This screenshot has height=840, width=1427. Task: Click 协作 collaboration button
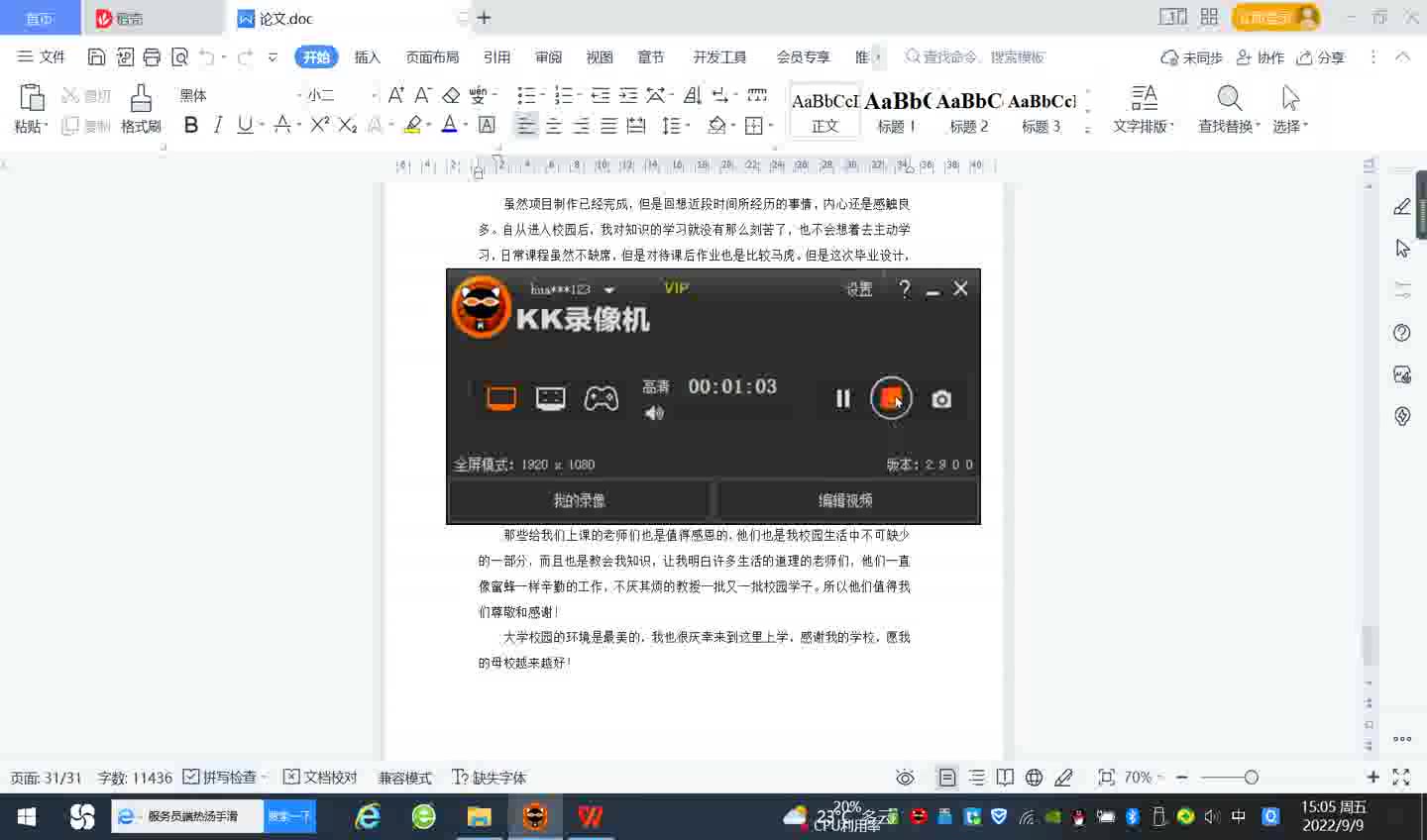pyautogui.click(x=1261, y=57)
